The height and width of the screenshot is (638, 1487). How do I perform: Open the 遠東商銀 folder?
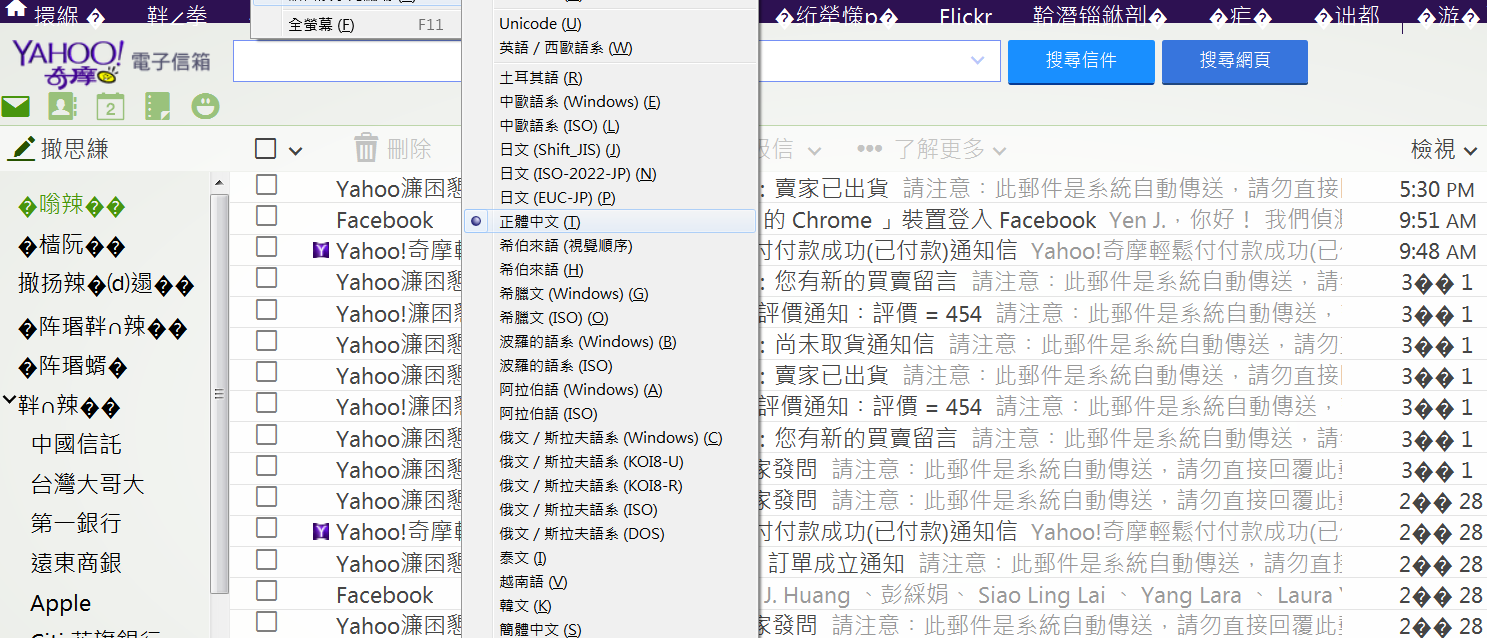76,563
